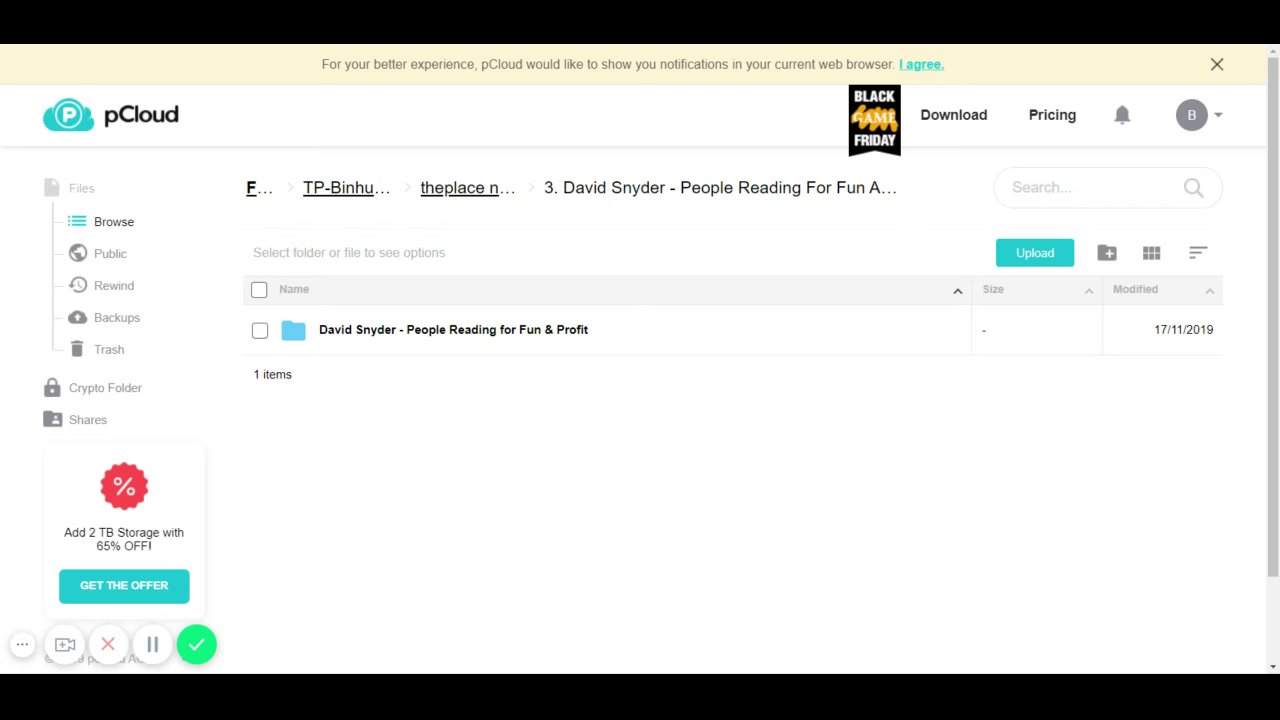Click the scrollbar down arrow
This screenshot has width=1280, height=720.
1273,666
